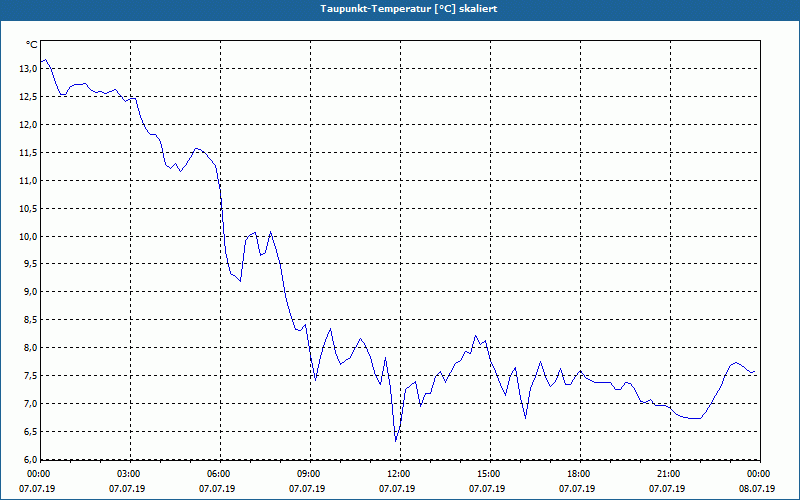Click the 18:00 time label

click(x=578, y=474)
